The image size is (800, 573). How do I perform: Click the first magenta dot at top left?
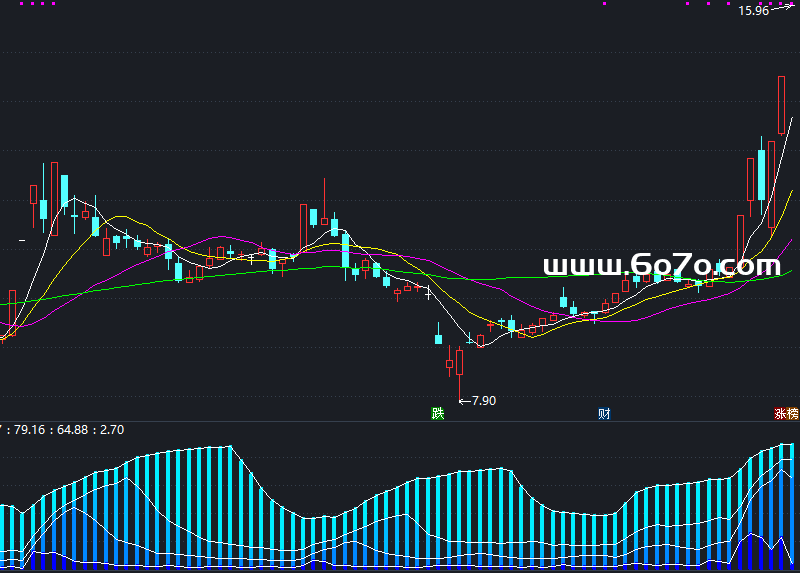point(23,4)
